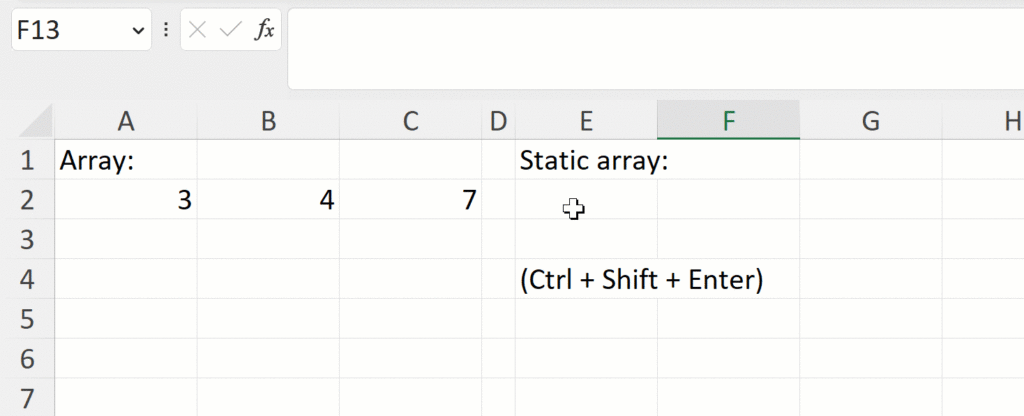Screen dimensions: 1024x416
Task: Click the Static array: label cell
Action: click(x=586, y=160)
